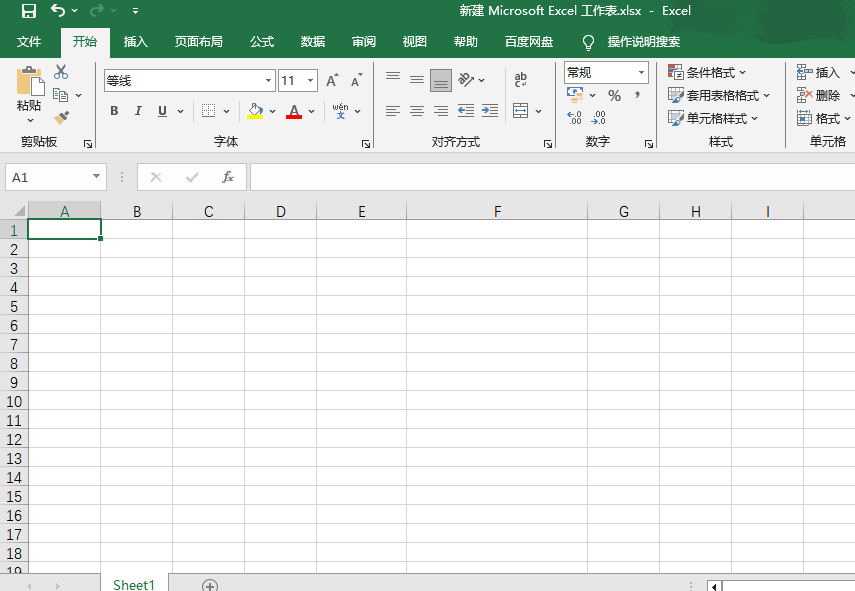This screenshot has width=855, height=591.
Task: Open the font size box showing 11
Action: point(297,81)
